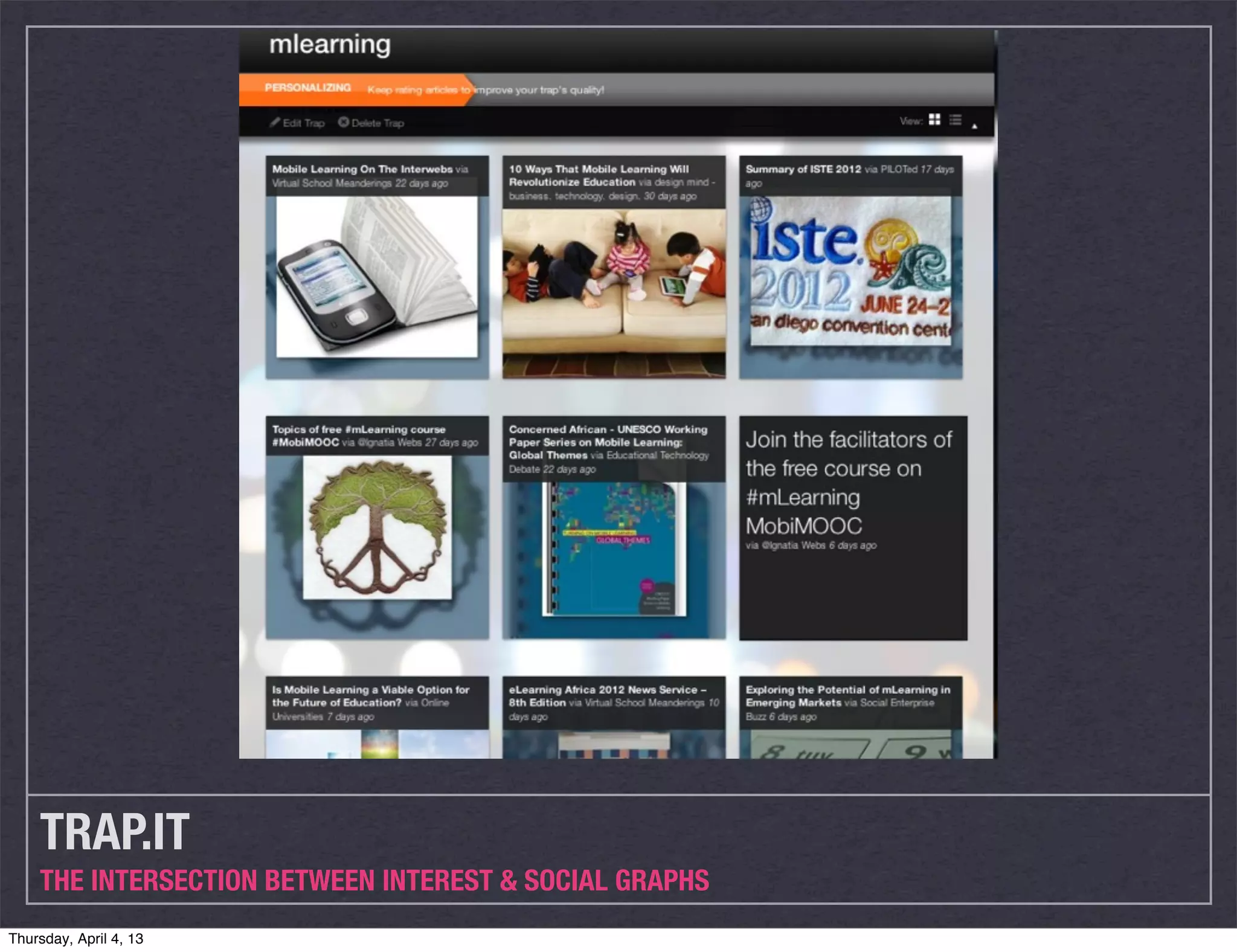The height and width of the screenshot is (952, 1237).
Task: Open Exploring the Potential of mLearning article
Action: 847,696
